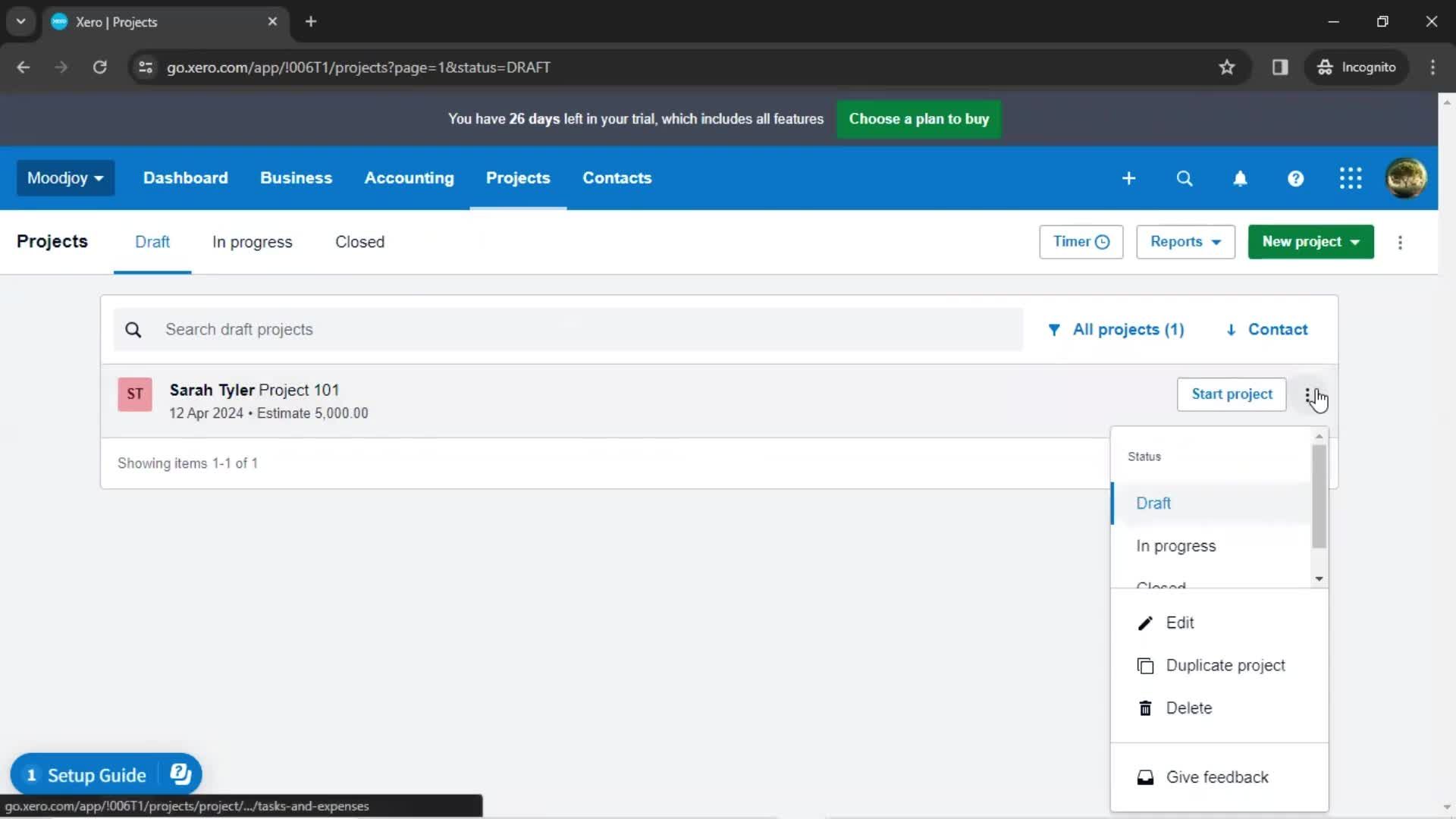Click status list scrollbar up arrow

point(1319,436)
